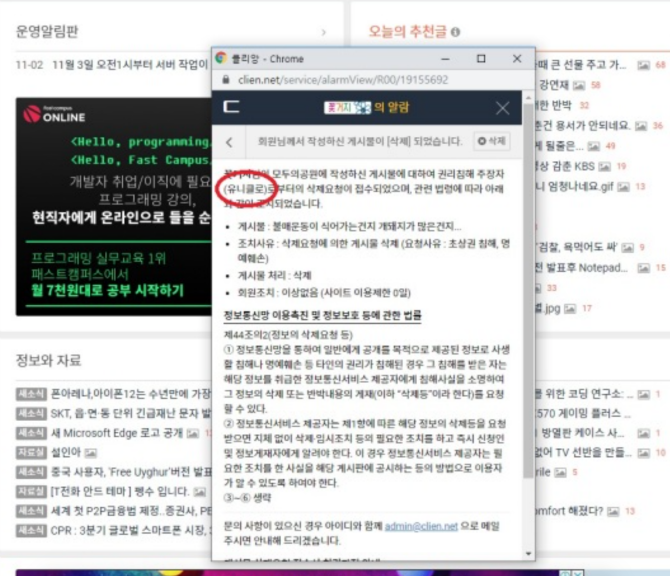This screenshot has height=576, width=670.
Task: Open the 엄청나네요.gif recommended post
Action: pyautogui.click(x=575, y=186)
